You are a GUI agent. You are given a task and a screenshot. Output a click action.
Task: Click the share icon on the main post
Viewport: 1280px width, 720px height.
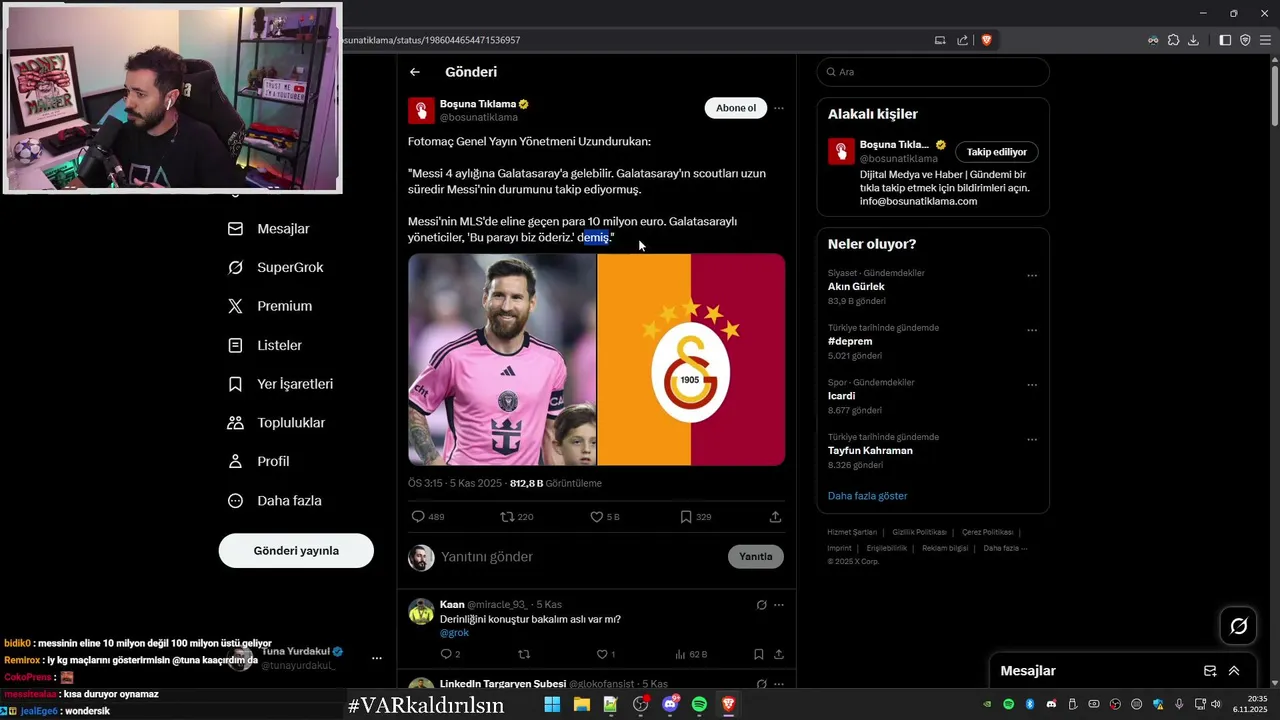[775, 517]
